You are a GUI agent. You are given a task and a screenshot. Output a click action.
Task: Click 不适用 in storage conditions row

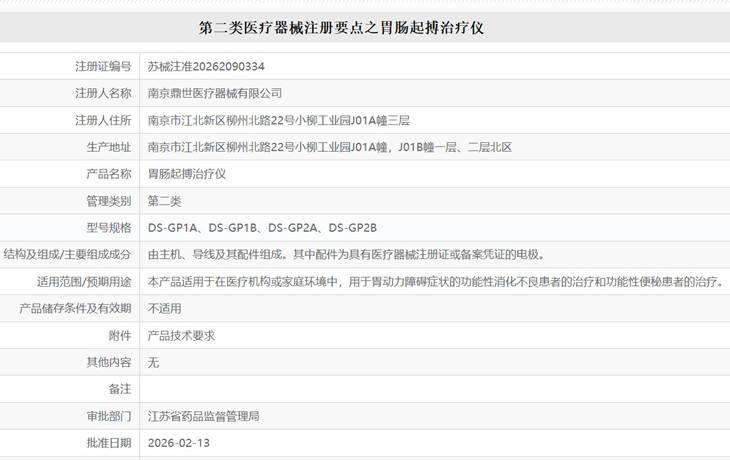click(x=164, y=308)
